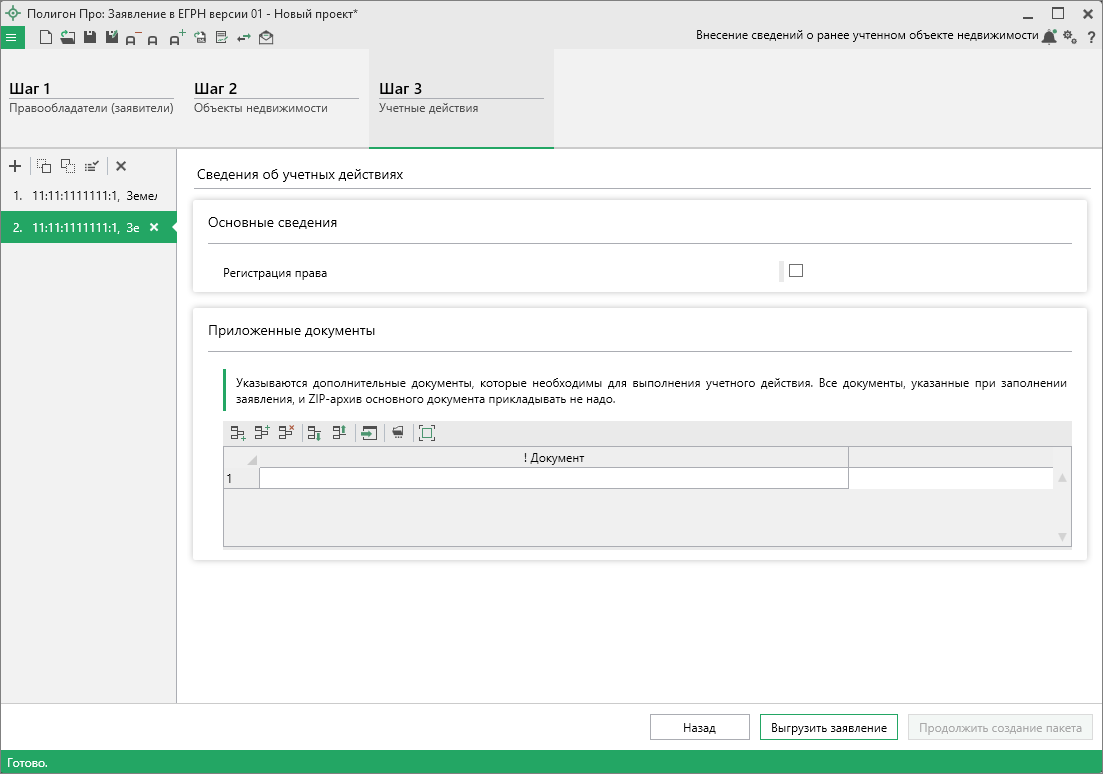
Task: Click the save project floppy icon
Action: tap(89, 38)
